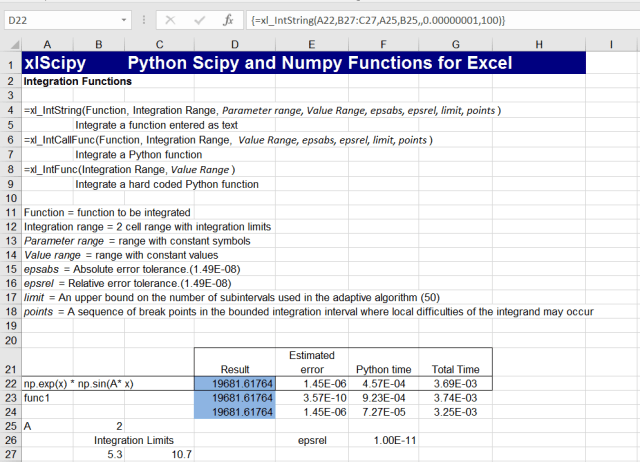Click the Total Time header cell
640x462 pixels.
(455, 368)
